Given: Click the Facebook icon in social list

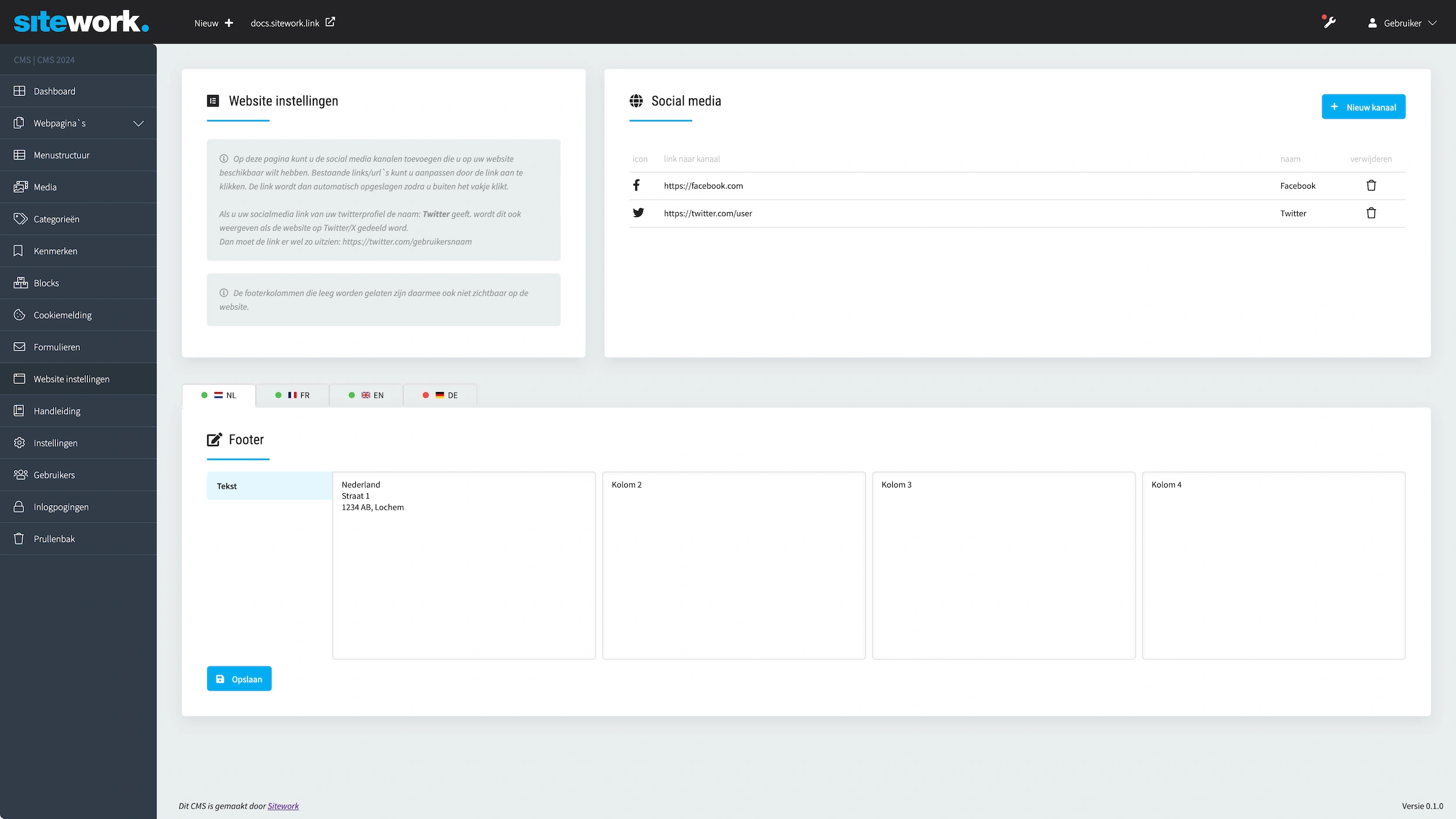Looking at the screenshot, I should 637,185.
